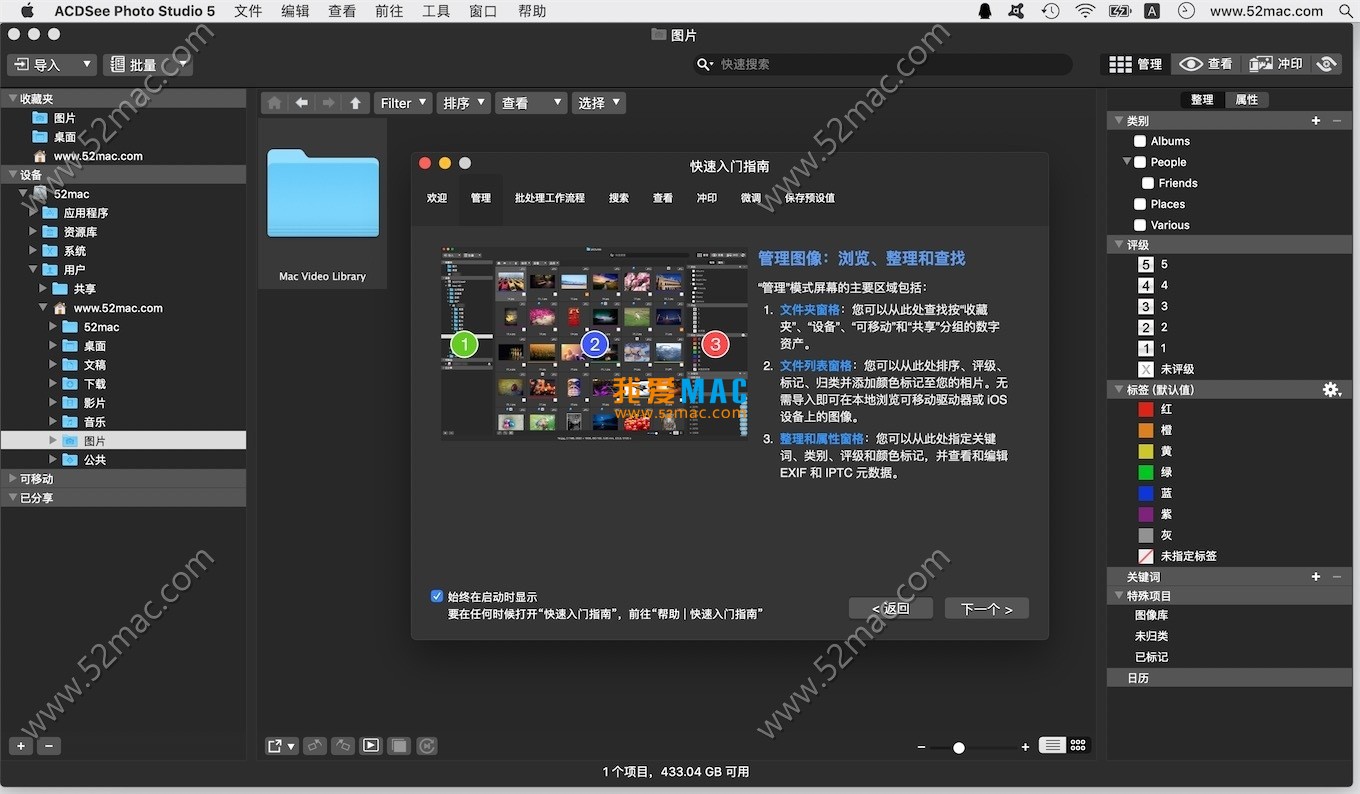This screenshot has width=1360, height=794.
Task: Switch to thumbnail grid view layout
Action: click(x=1078, y=745)
